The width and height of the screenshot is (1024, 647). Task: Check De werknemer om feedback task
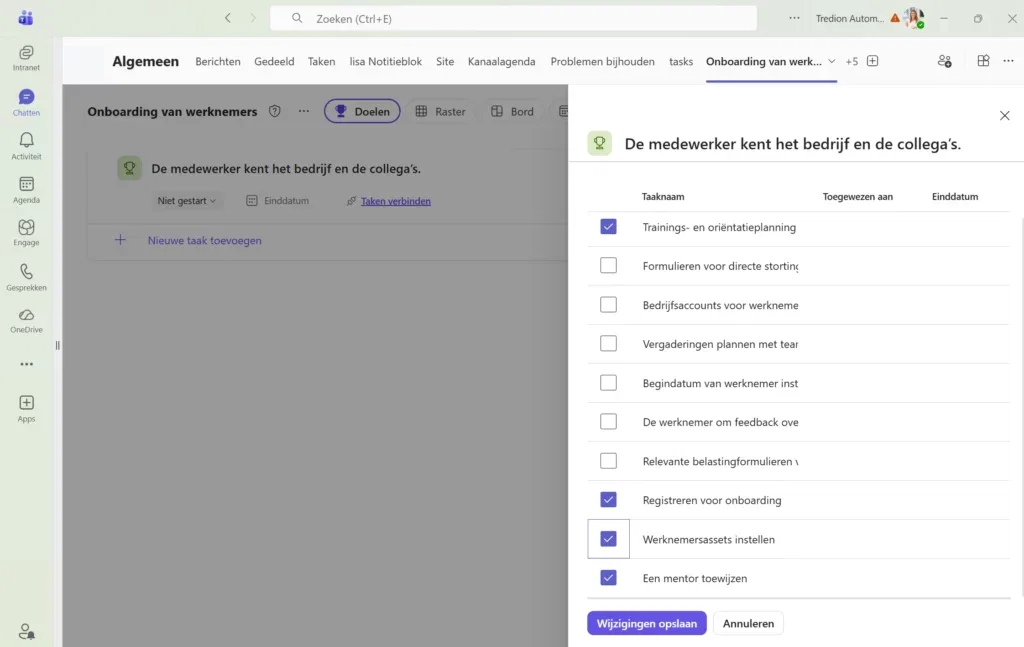point(608,422)
